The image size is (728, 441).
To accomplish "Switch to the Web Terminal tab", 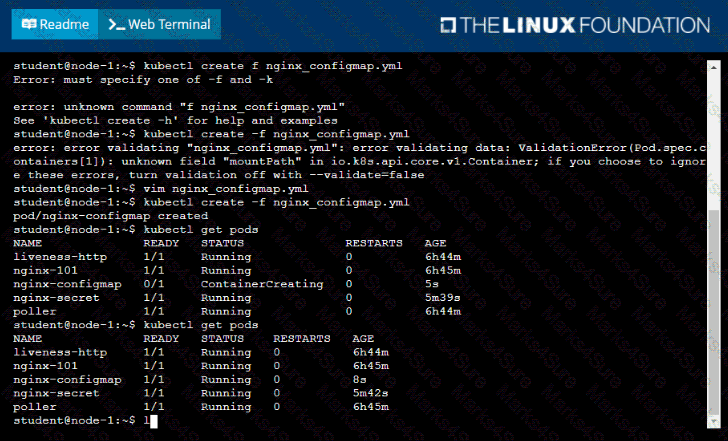I will (x=160, y=24).
